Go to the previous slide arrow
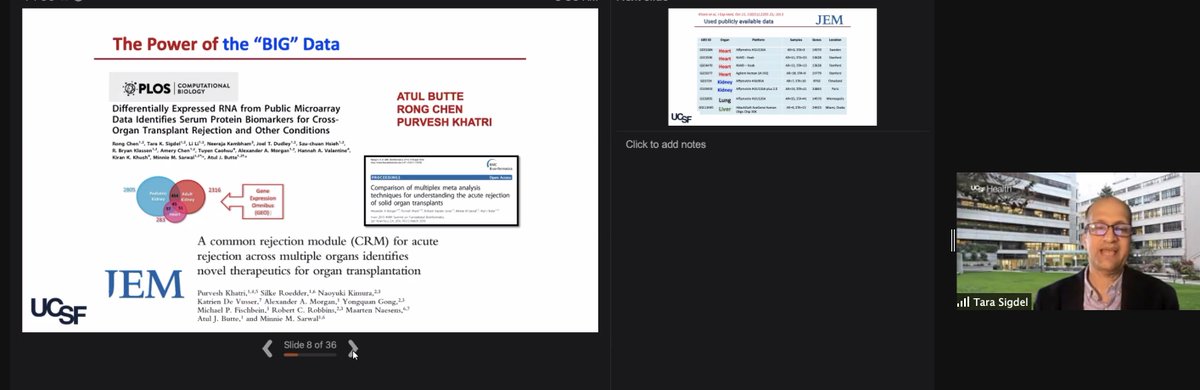This screenshot has height=390, width=1200. pos(267,348)
